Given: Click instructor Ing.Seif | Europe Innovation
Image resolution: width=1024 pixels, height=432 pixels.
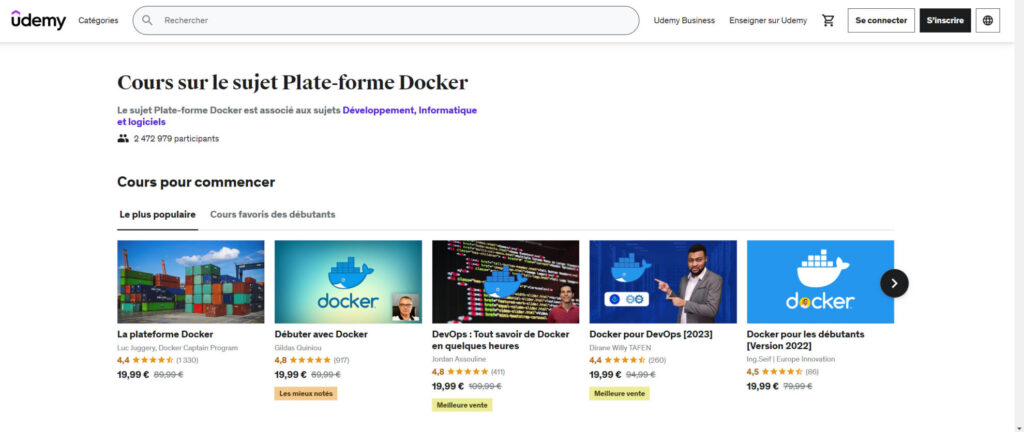Looking at the screenshot, I should (791, 360).
